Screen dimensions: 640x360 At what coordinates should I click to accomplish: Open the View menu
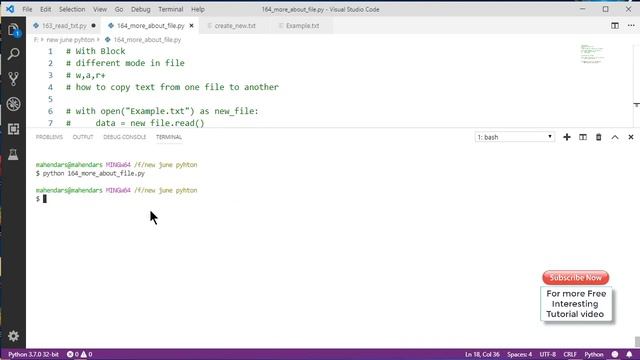pyautogui.click(x=100, y=9)
